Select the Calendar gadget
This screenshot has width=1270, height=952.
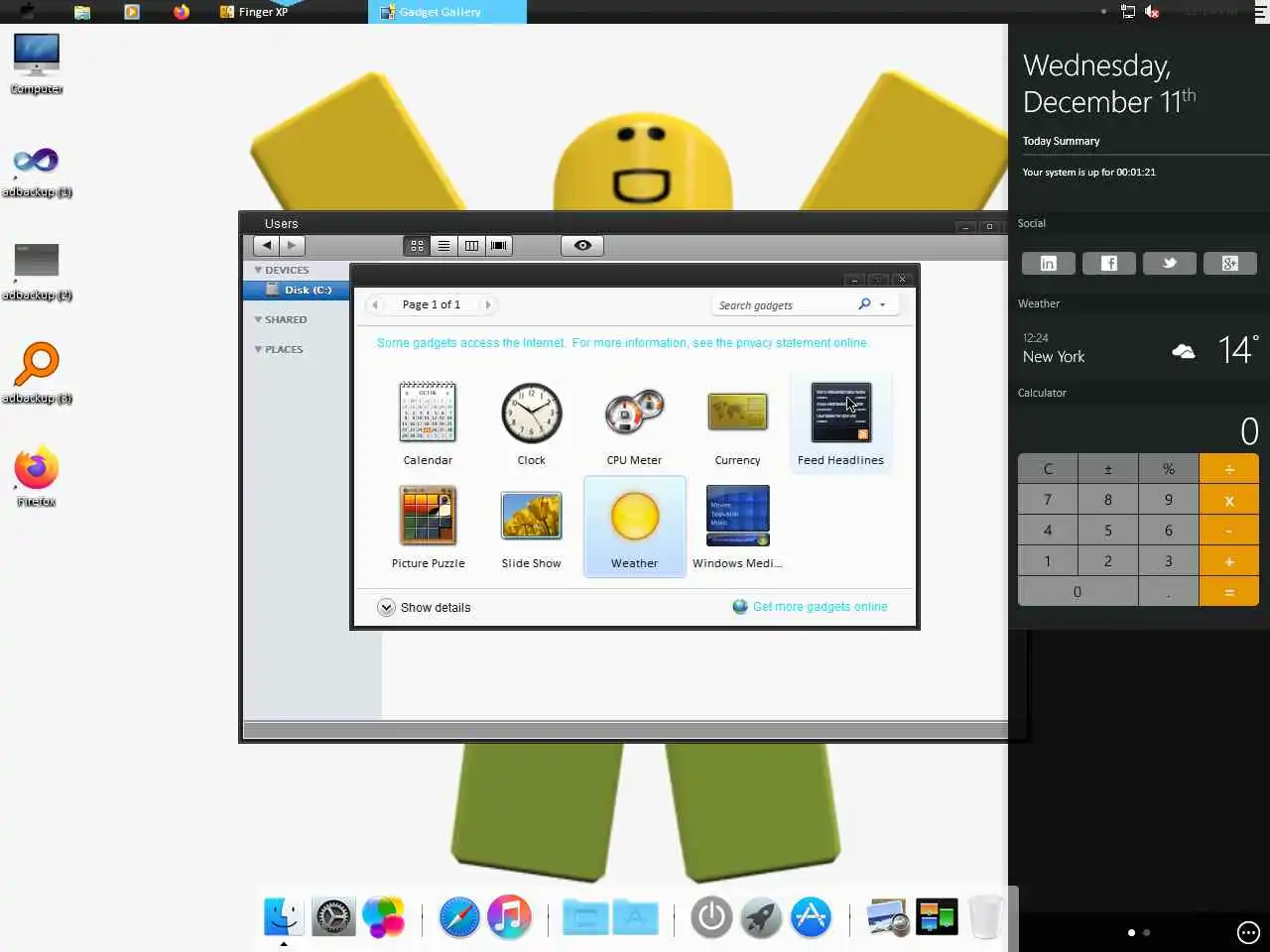click(428, 423)
